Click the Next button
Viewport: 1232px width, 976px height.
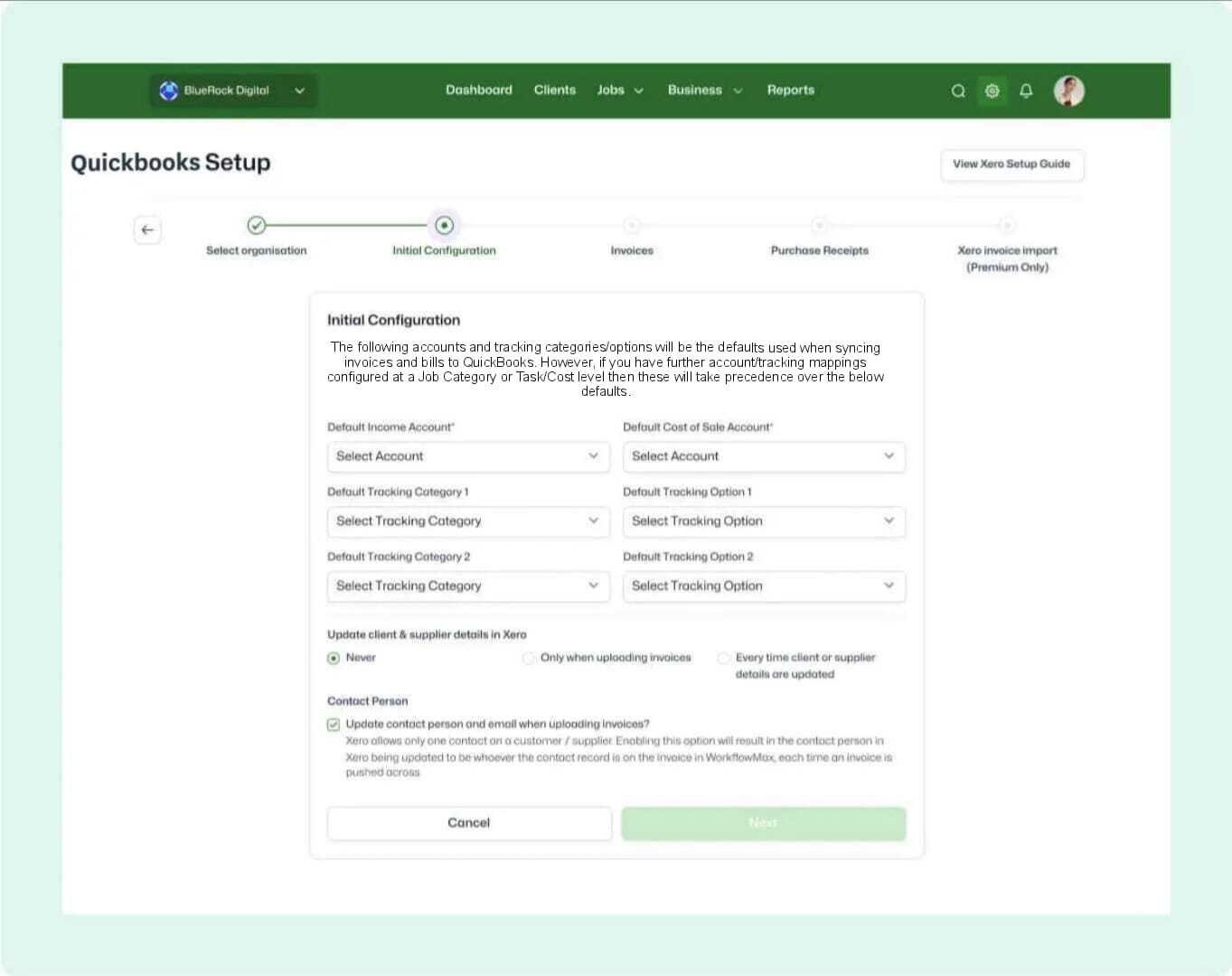764,823
